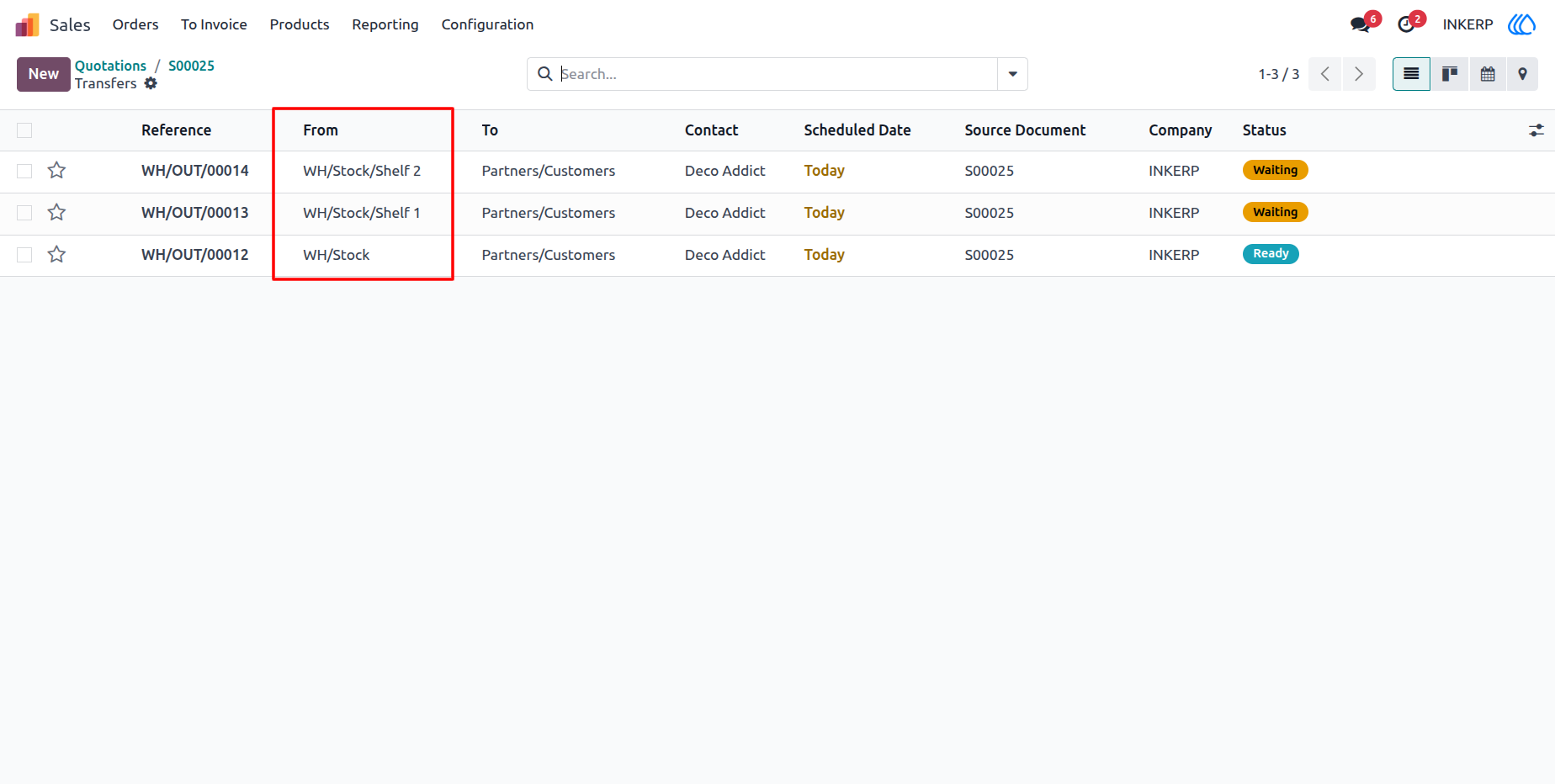
Task: Tick the checkbox for WH/OUT/00013
Action: [x=24, y=213]
